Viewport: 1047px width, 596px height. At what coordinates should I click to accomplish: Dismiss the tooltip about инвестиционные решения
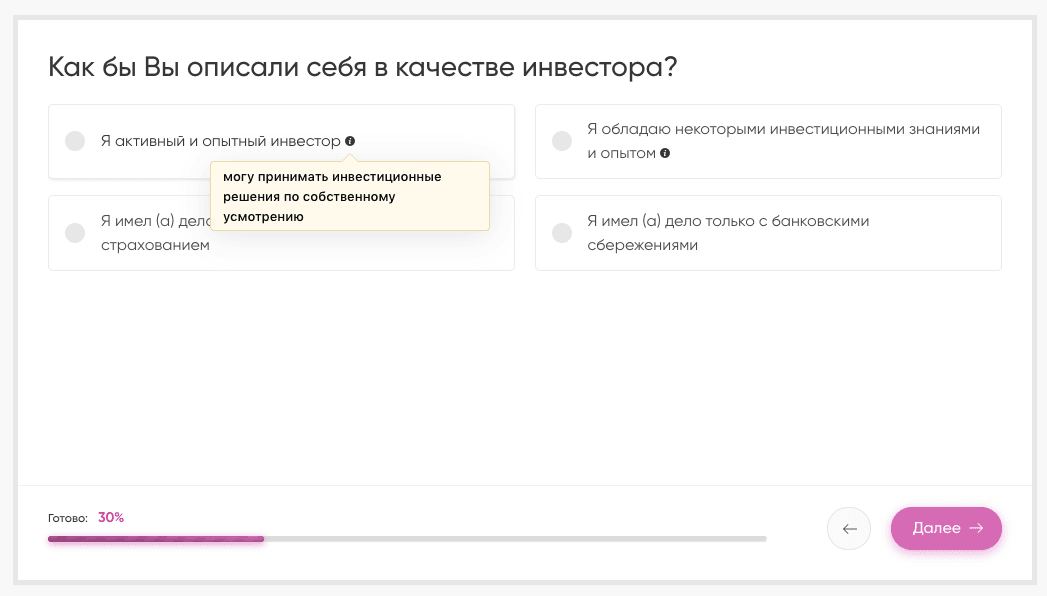pyautogui.click(x=350, y=196)
